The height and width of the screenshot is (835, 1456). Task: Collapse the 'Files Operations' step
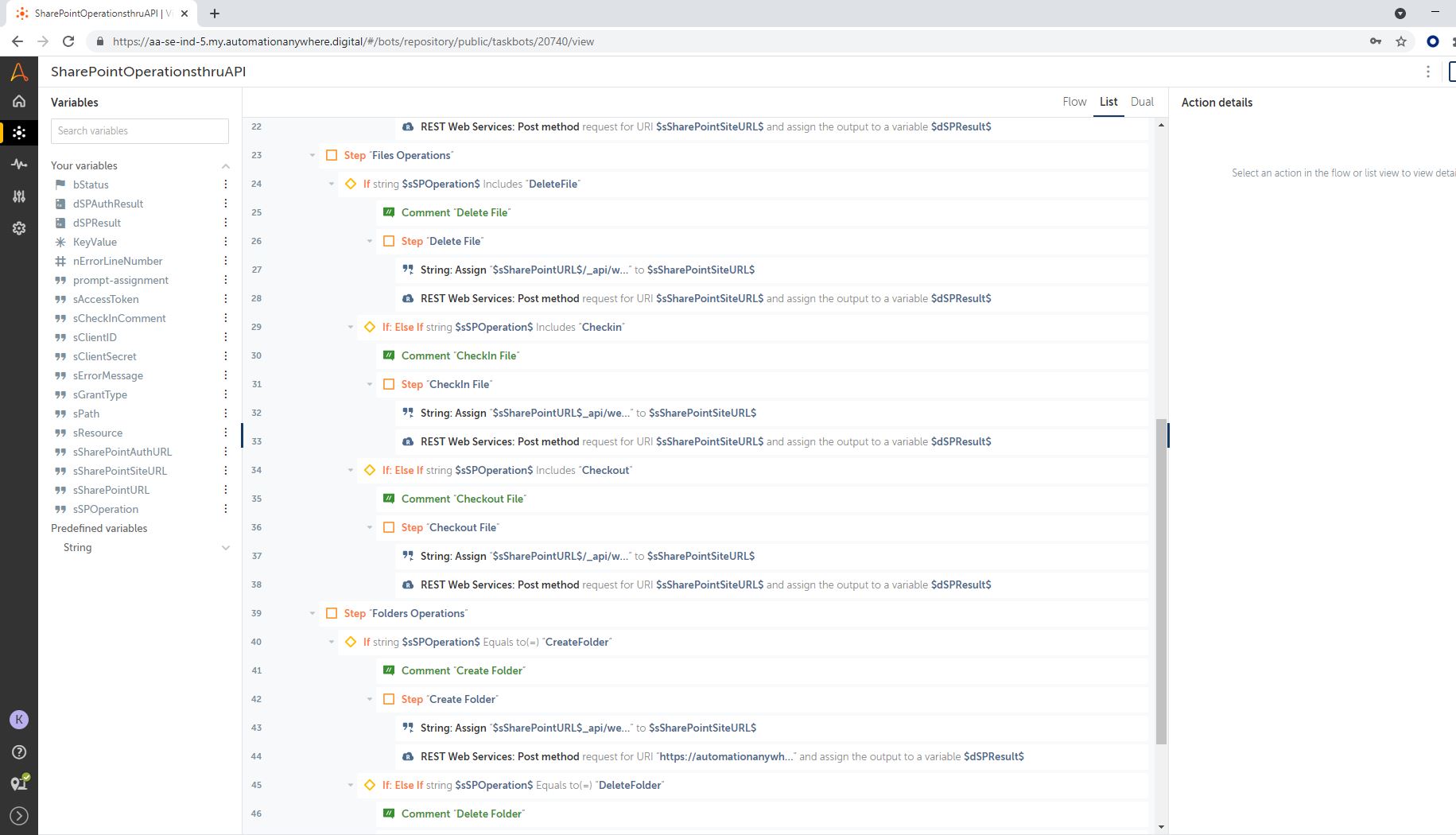point(313,156)
